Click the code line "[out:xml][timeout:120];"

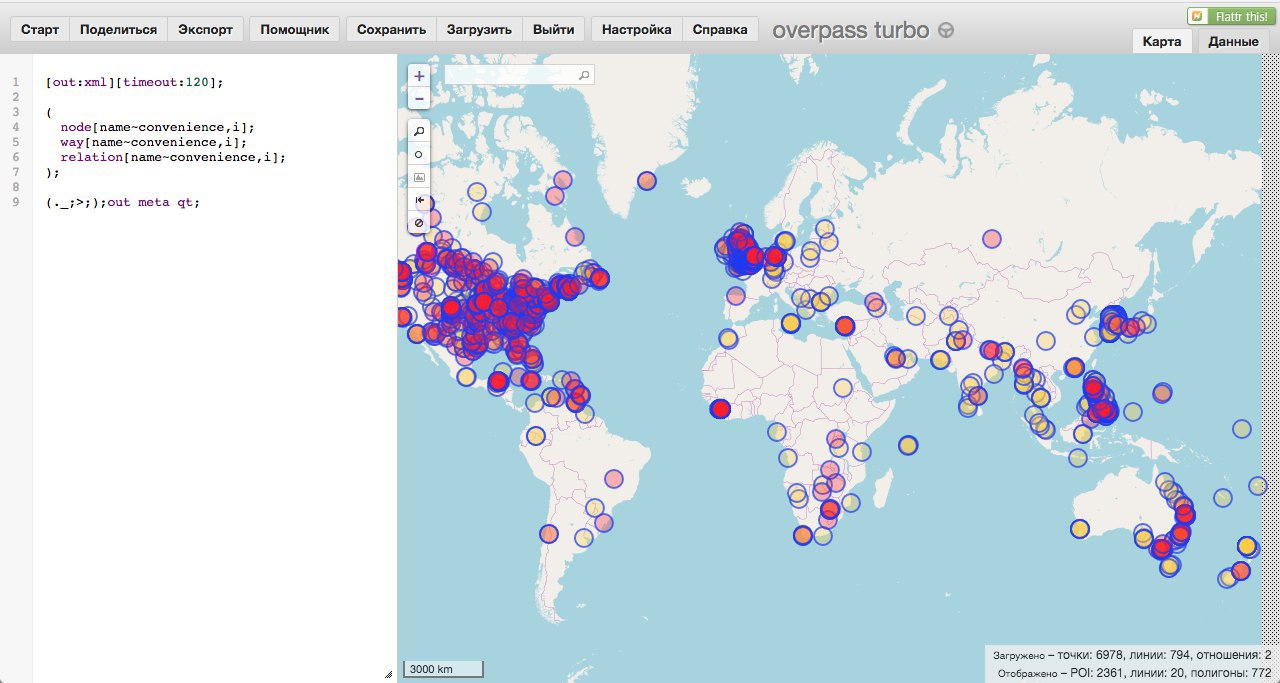[135, 82]
